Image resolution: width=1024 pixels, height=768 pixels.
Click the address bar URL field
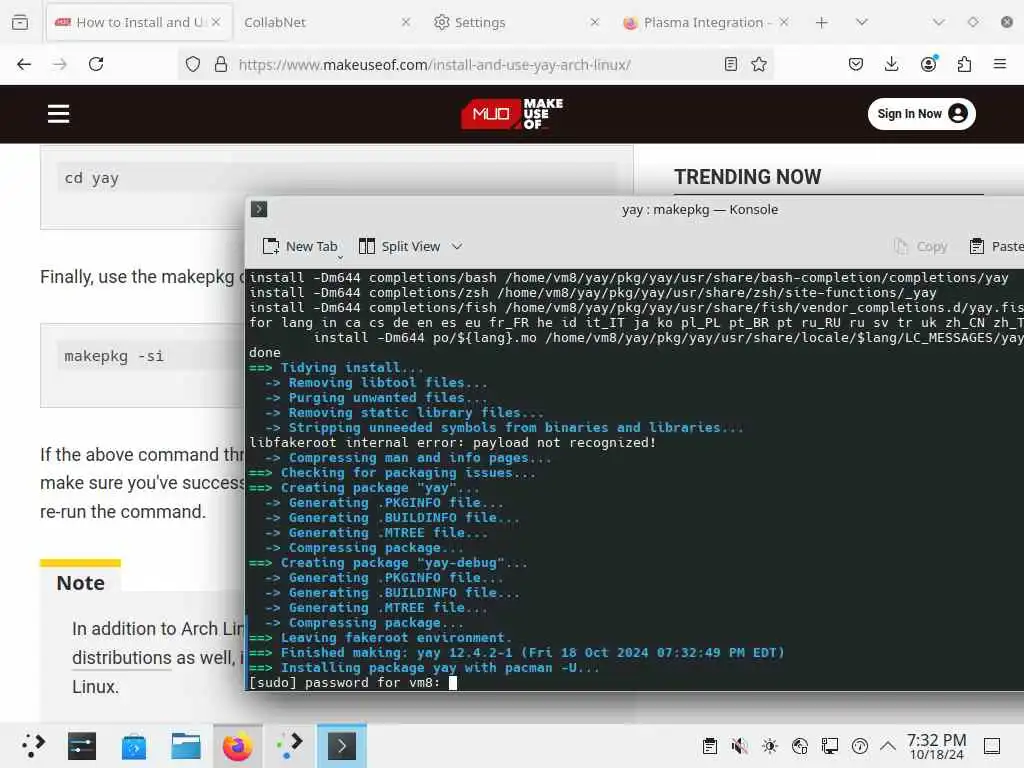[475, 65]
